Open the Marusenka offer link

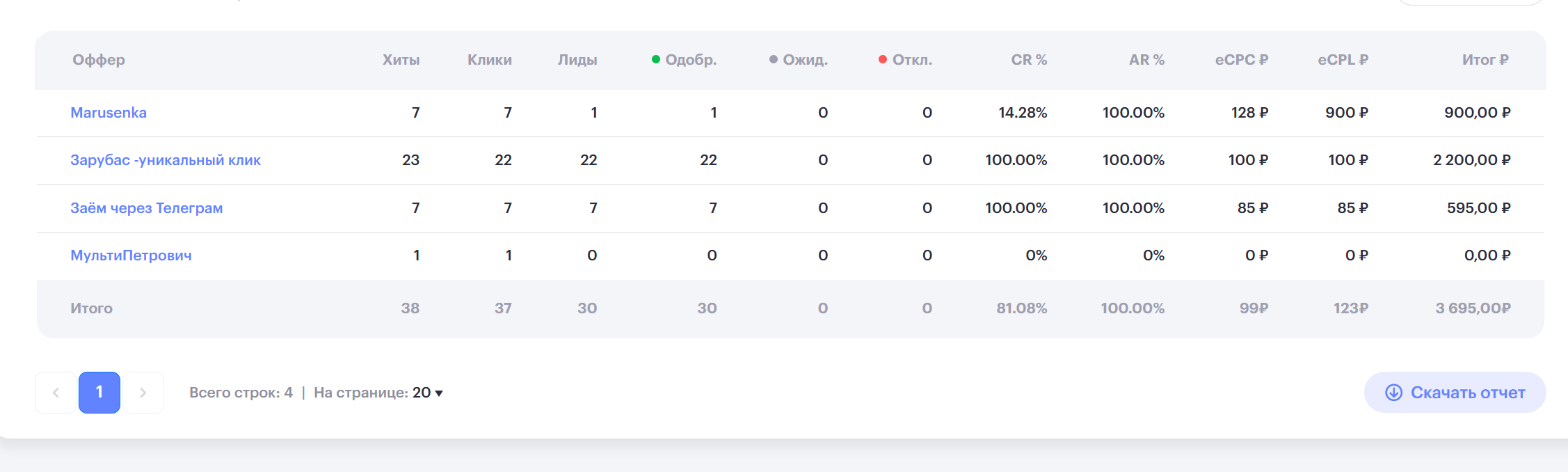(109, 113)
